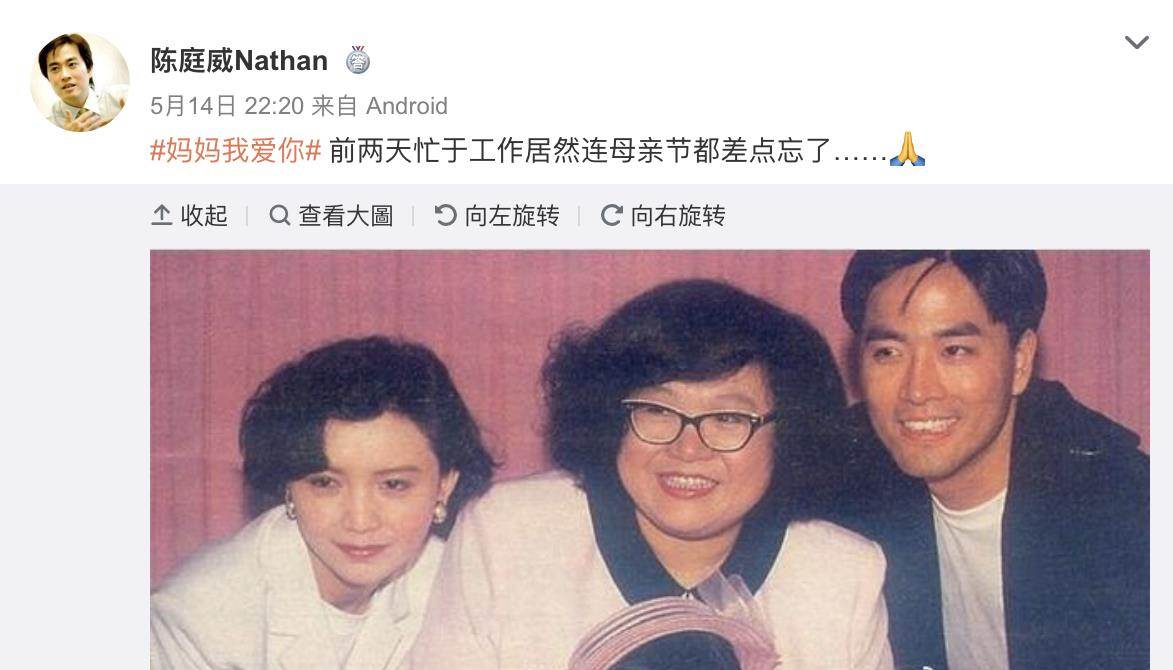The width and height of the screenshot is (1173, 670).
Task: Open the 陈庭威Nathan profile avatar
Action: point(80,82)
